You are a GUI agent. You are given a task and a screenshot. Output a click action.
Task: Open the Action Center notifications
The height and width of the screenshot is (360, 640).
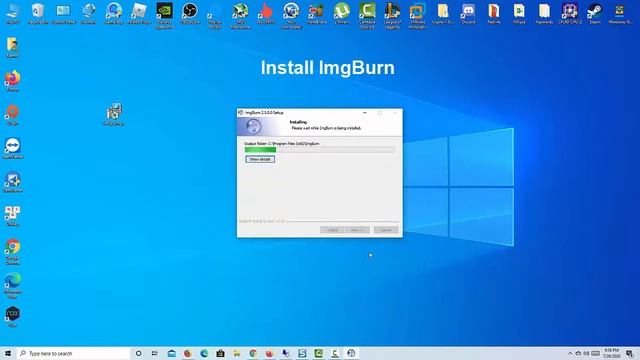tap(630, 353)
